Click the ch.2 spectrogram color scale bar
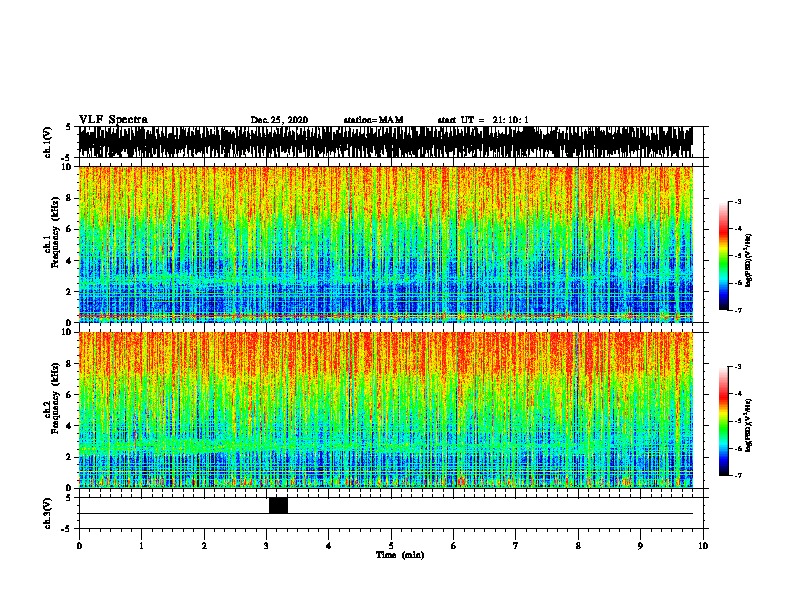792x612 pixels. click(x=724, y=421)
